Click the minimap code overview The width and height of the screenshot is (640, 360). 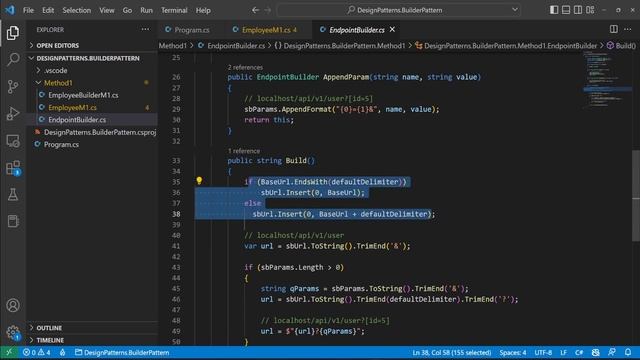click(x=607, y=80)
